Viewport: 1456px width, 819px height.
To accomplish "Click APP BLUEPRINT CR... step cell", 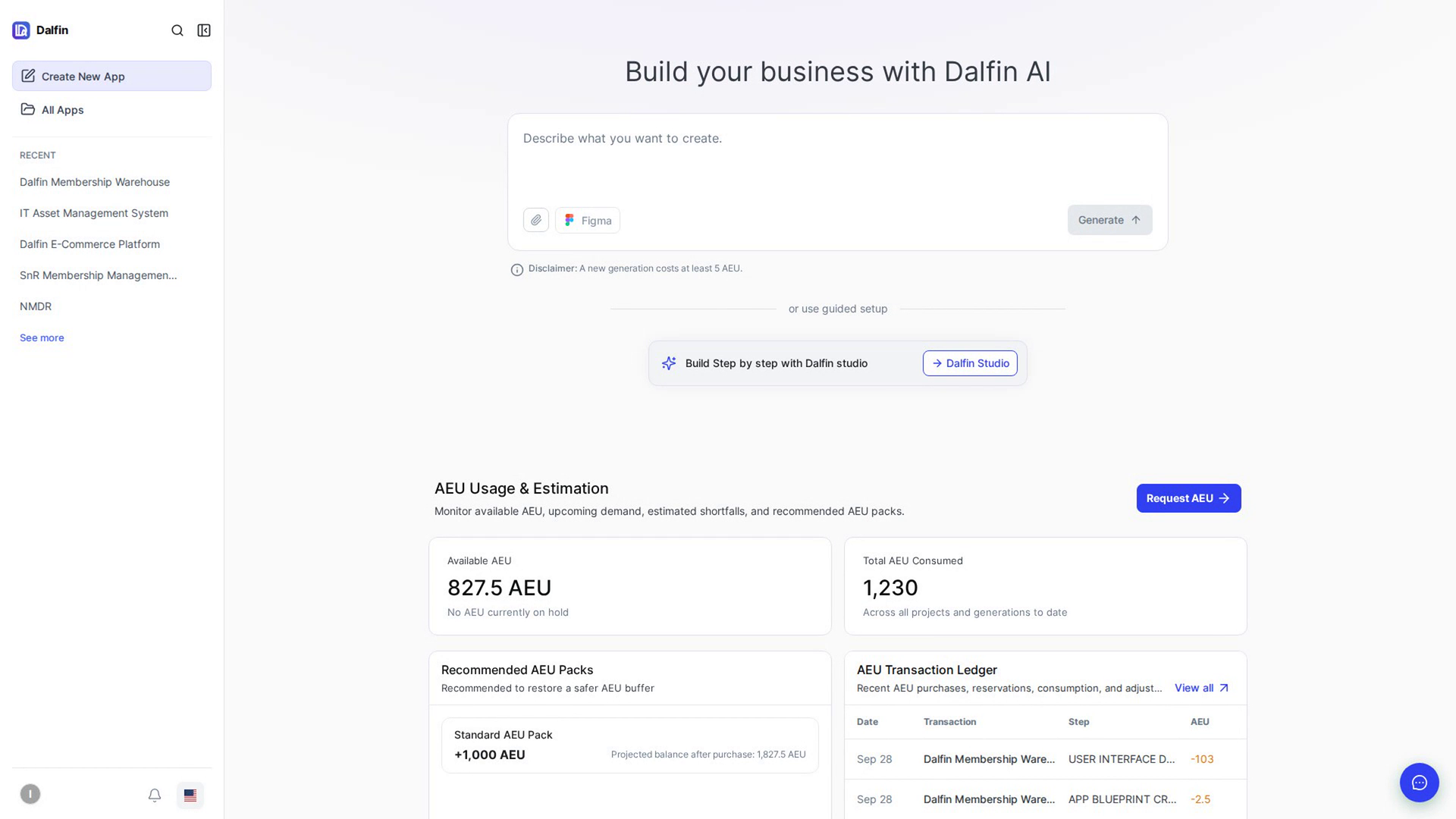I will pyautogui.click(x=1122, y=799).
